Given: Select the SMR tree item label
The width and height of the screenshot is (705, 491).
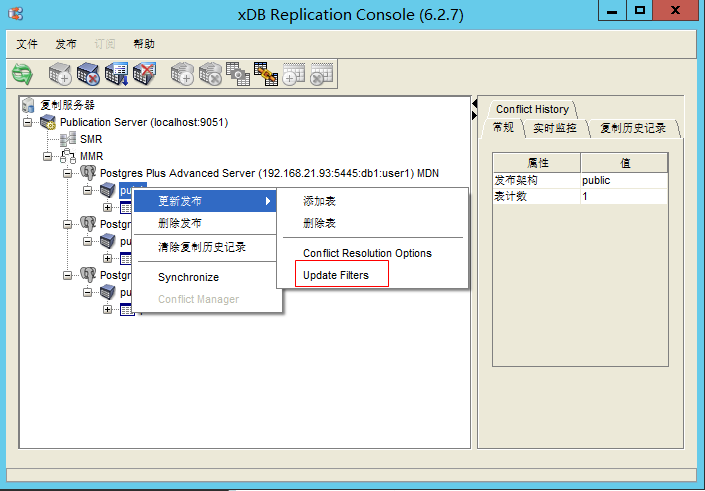Looking at the screenshot, I should pyautogui.click(x=91, y=139).
